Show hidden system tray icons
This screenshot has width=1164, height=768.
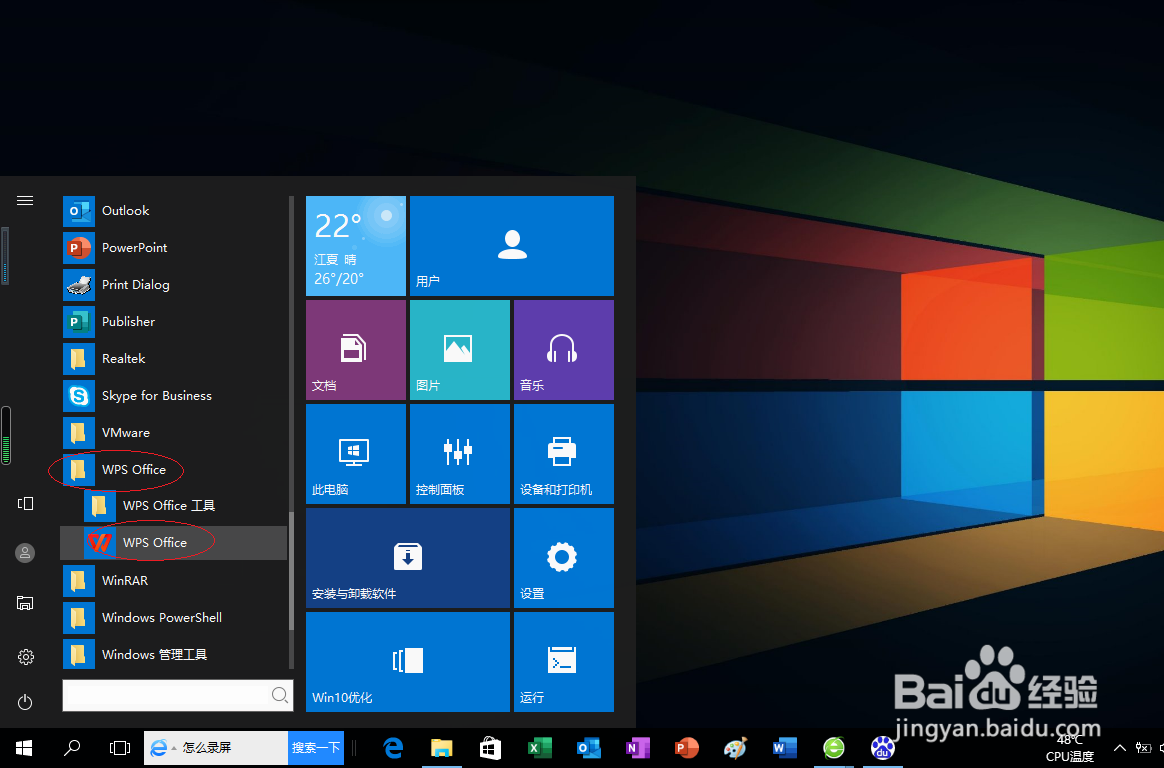tap(1120, 748)
